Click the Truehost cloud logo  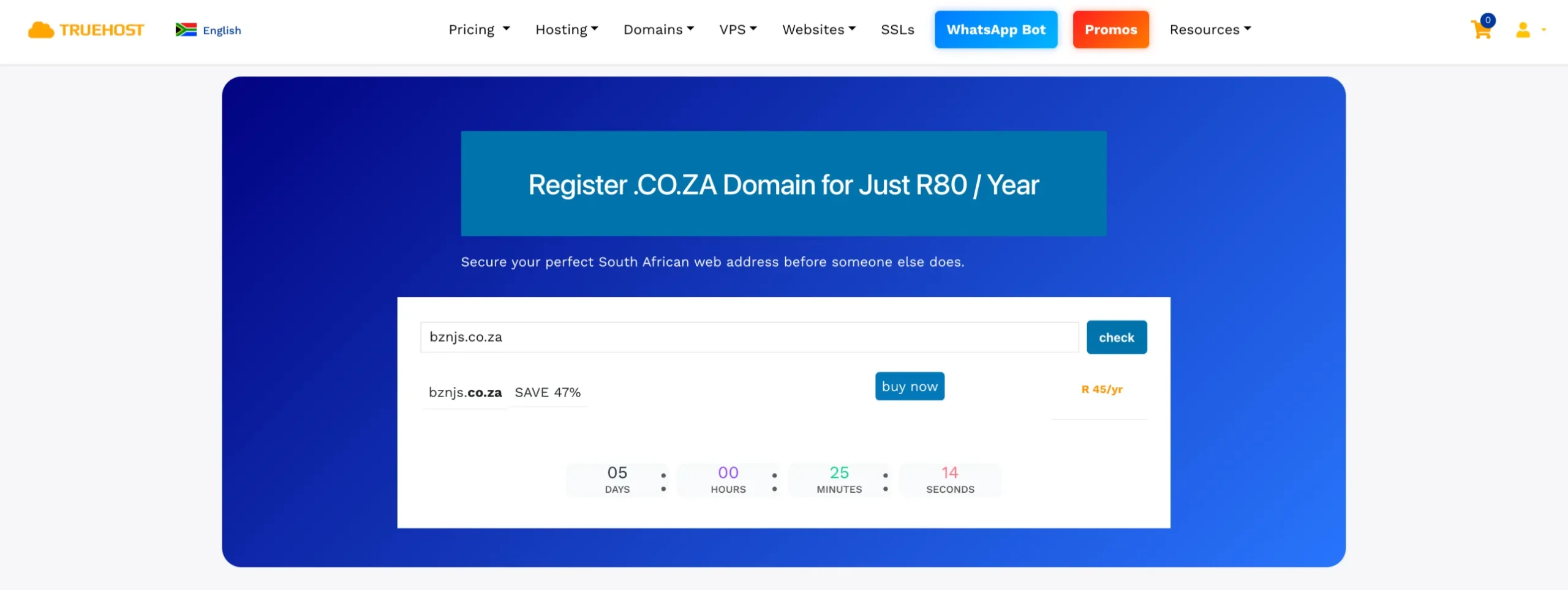tap(86, 29)
